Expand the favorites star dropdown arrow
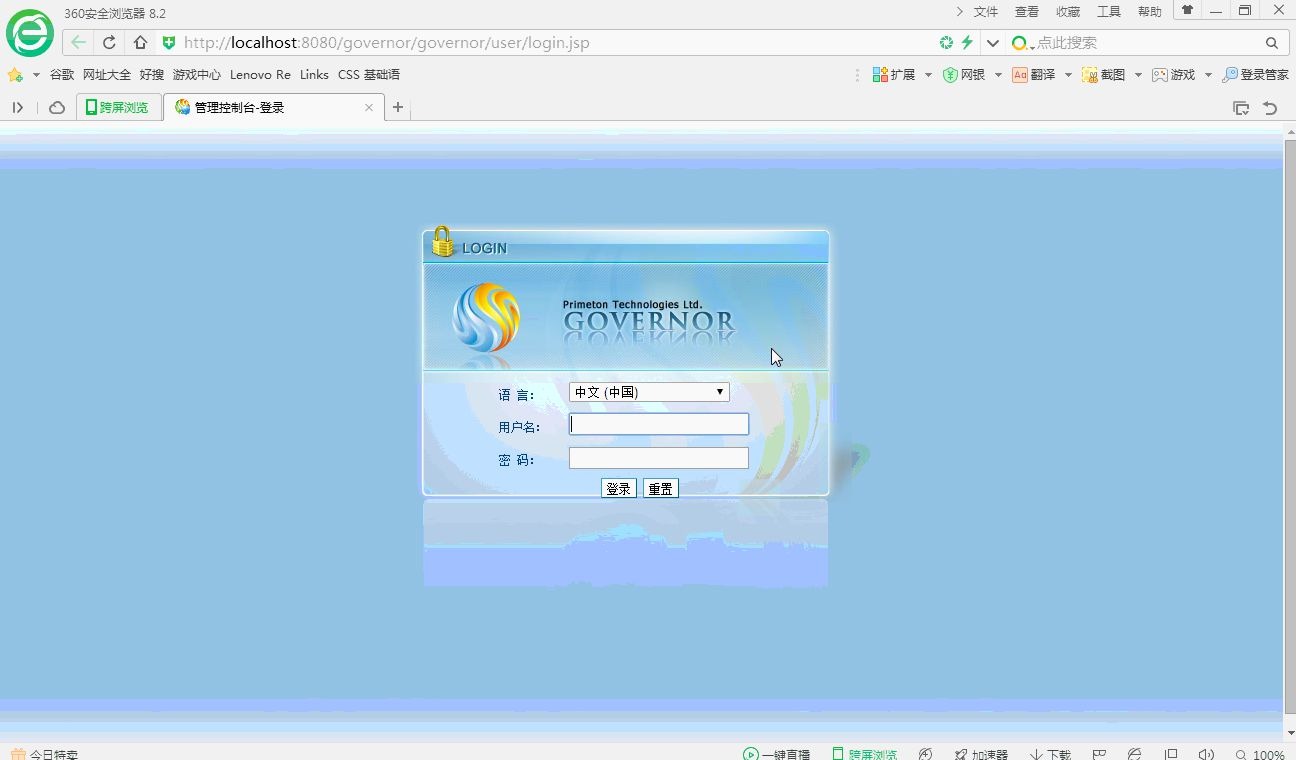The height and width of the screenshot is (760, 1296). (x=36, y=75)
